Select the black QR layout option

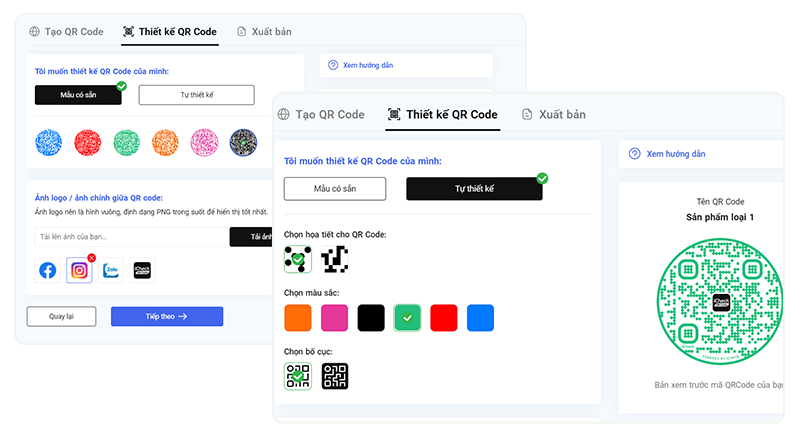[x=335, y=376]
